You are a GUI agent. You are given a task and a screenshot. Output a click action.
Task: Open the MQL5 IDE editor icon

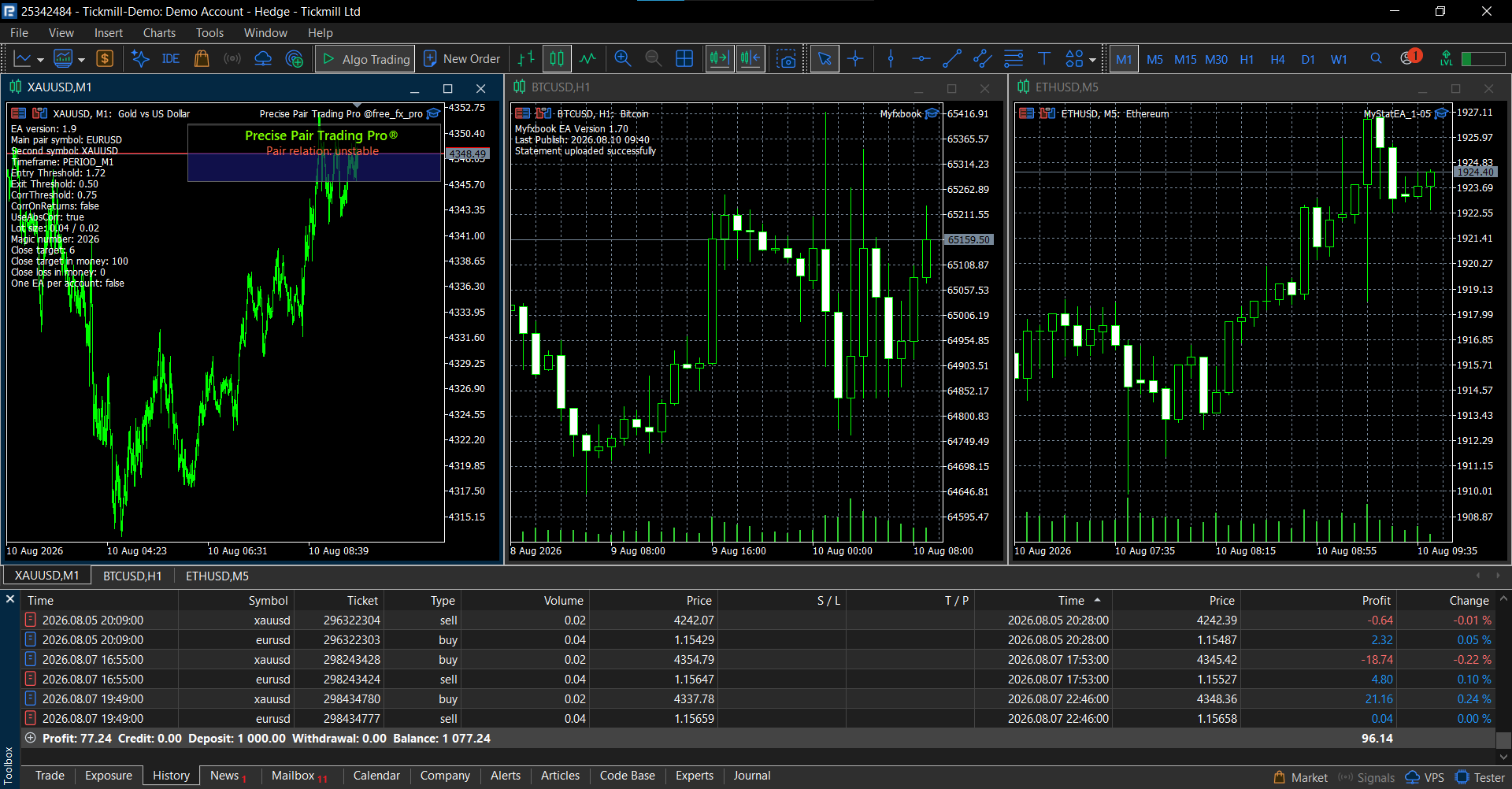[x=171, y=59]
